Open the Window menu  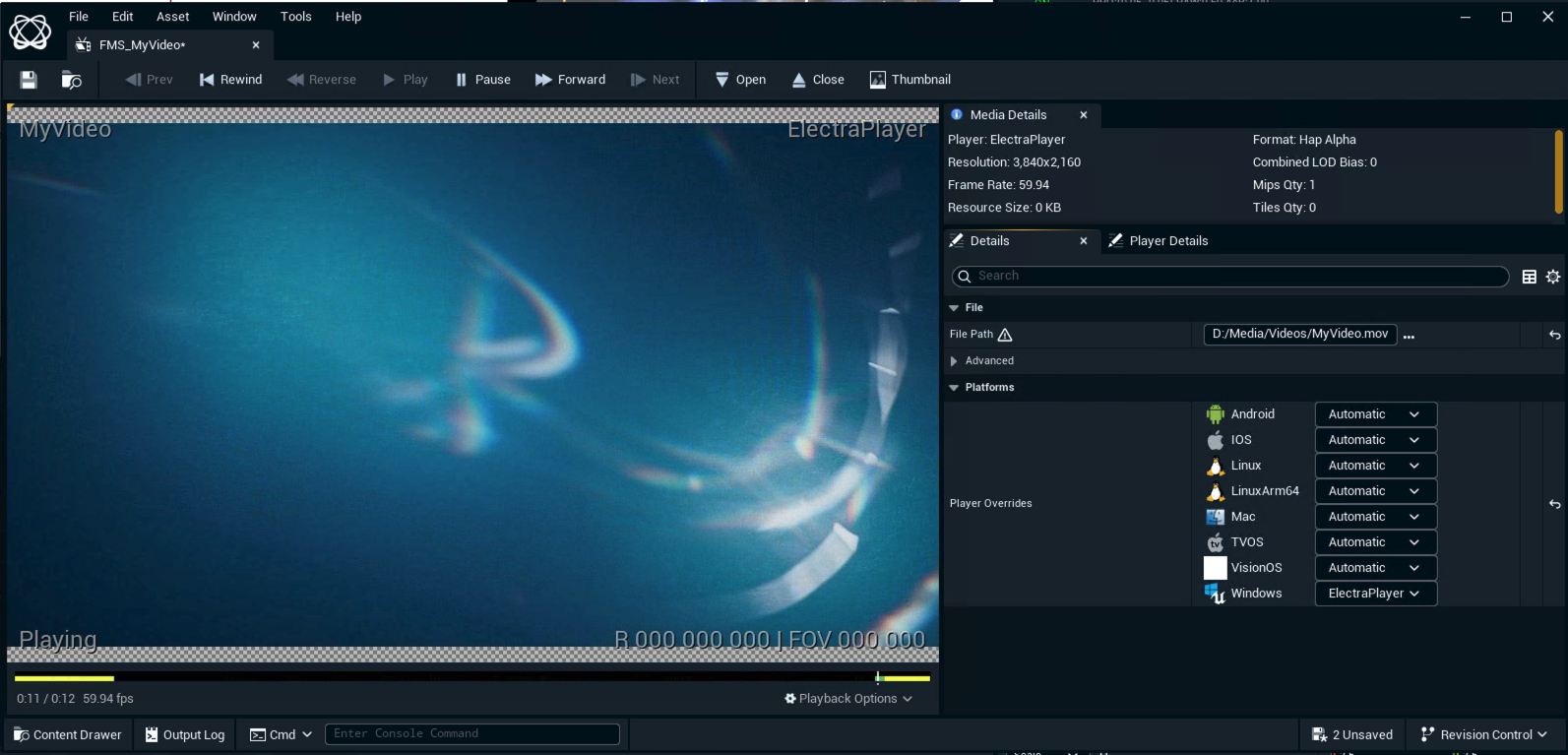[234, 17]
